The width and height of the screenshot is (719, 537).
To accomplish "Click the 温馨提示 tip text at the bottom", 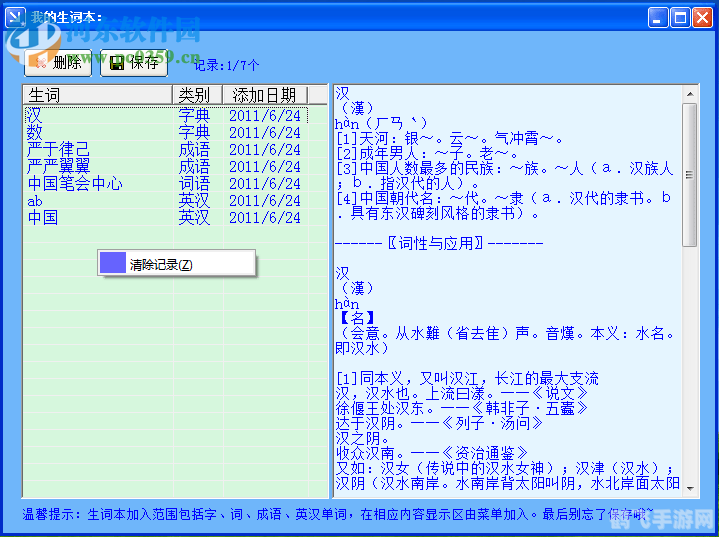I will pos(338,514).
